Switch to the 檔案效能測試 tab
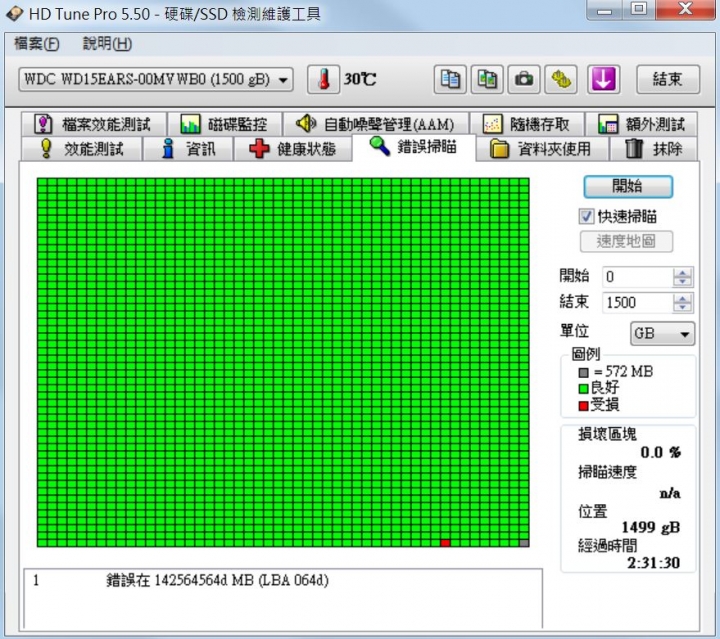Viewport: 720px width, 639px height. (94, 124)
